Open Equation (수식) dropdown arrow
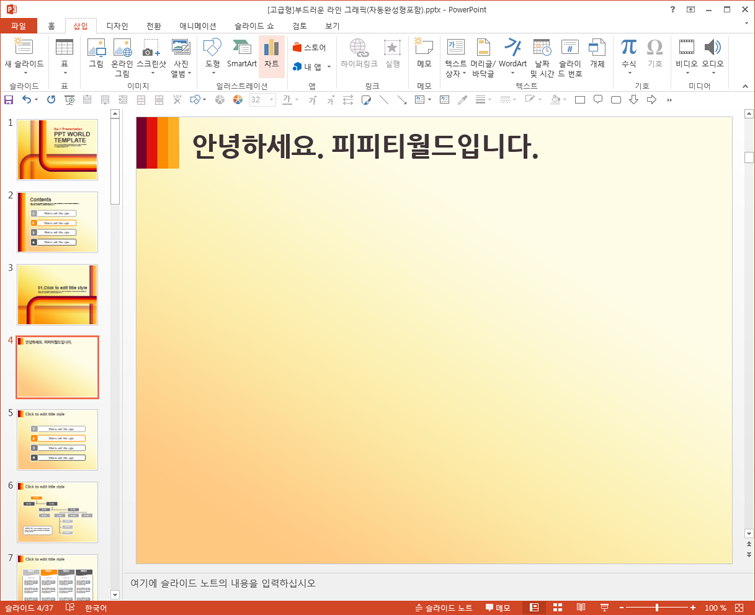The image size is (755, 615). click(x=629, y=73)
